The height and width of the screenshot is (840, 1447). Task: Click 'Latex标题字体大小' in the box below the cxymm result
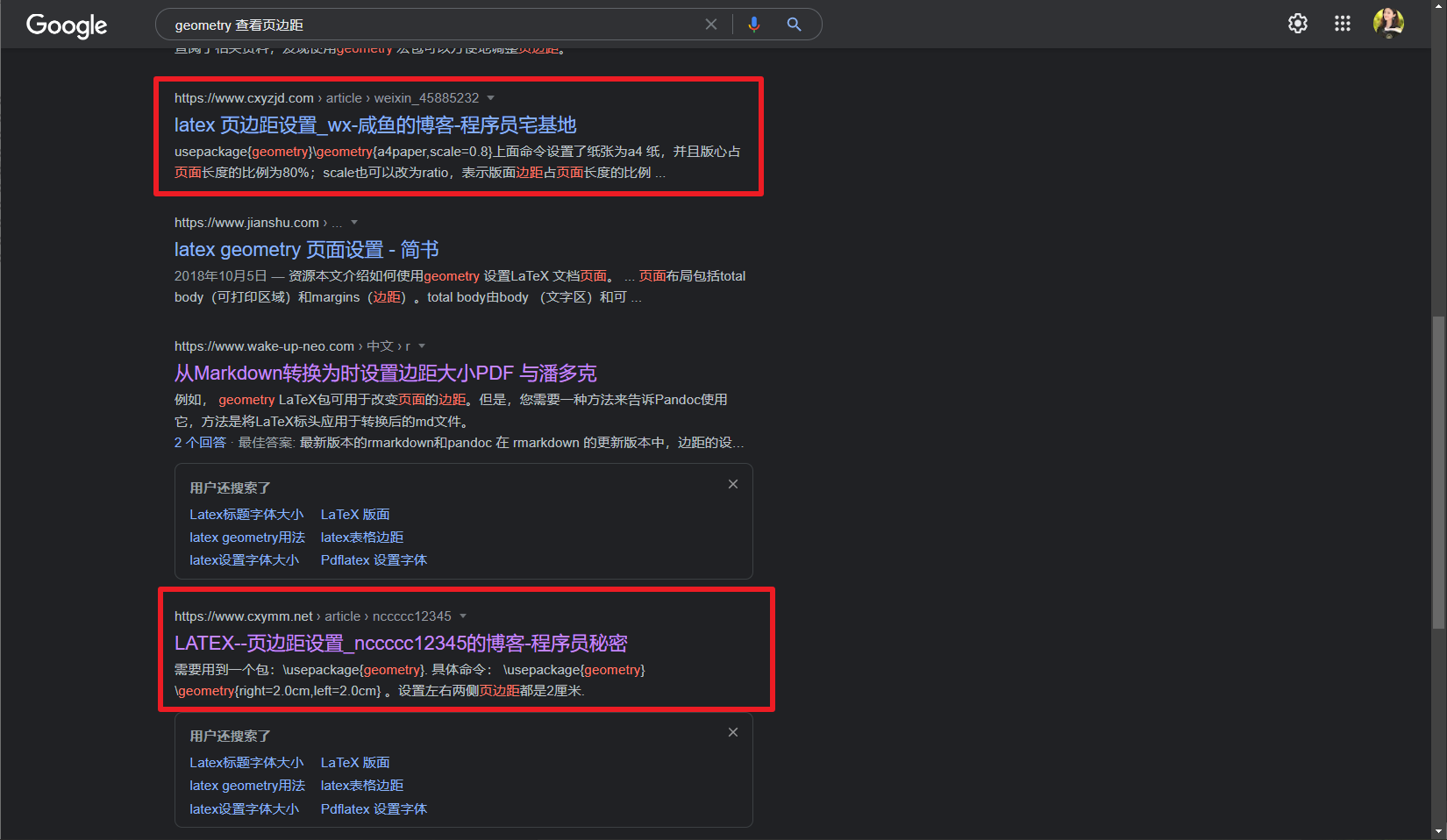(246, 763)
